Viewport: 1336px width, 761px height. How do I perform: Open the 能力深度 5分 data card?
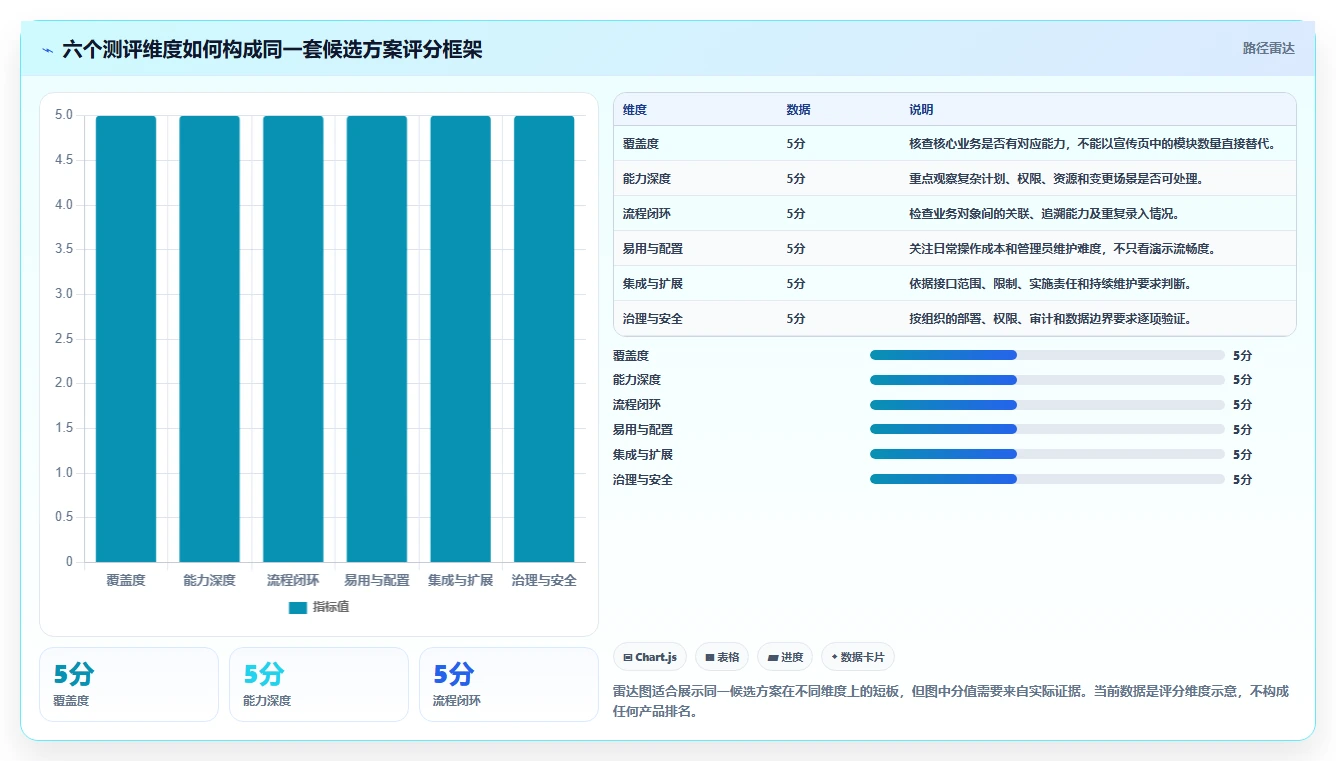point(319,684)
